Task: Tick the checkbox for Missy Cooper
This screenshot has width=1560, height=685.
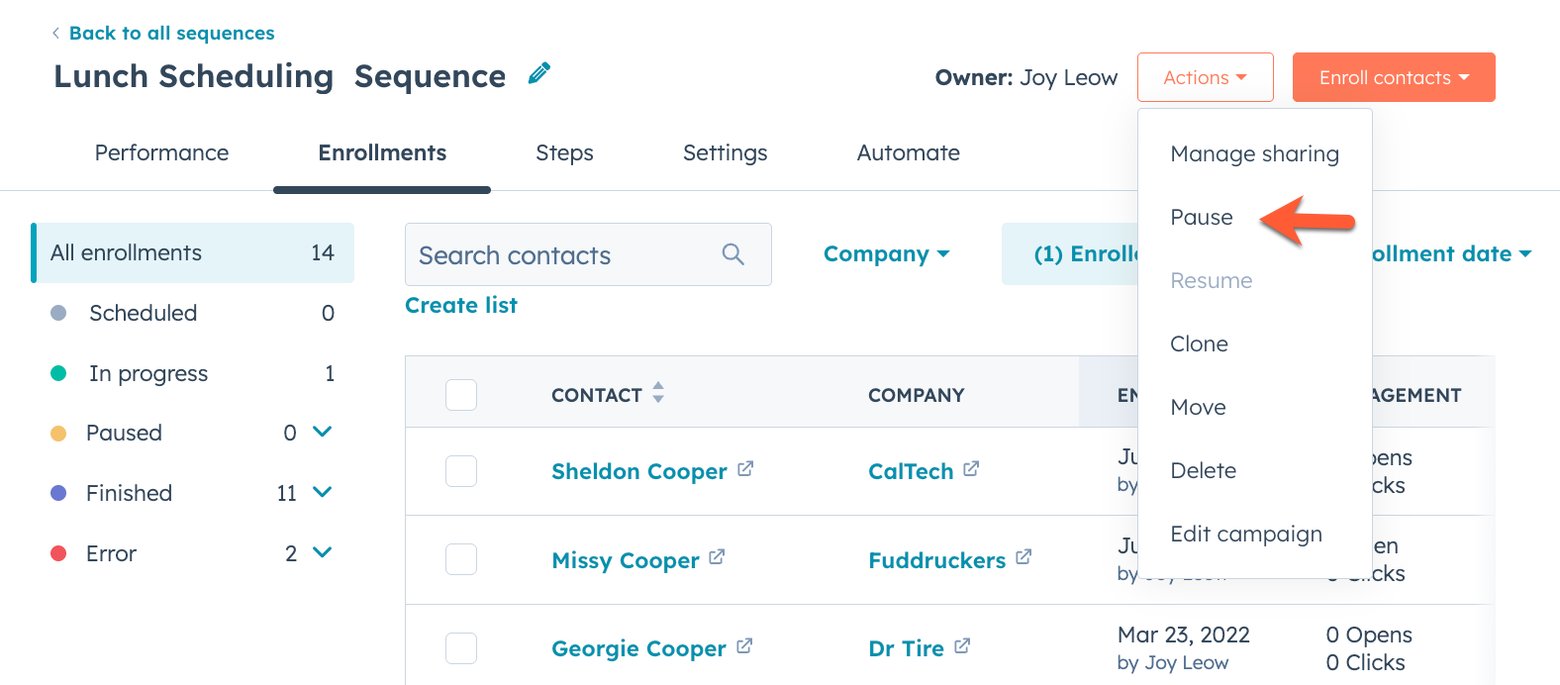Action: click(461, 560)
